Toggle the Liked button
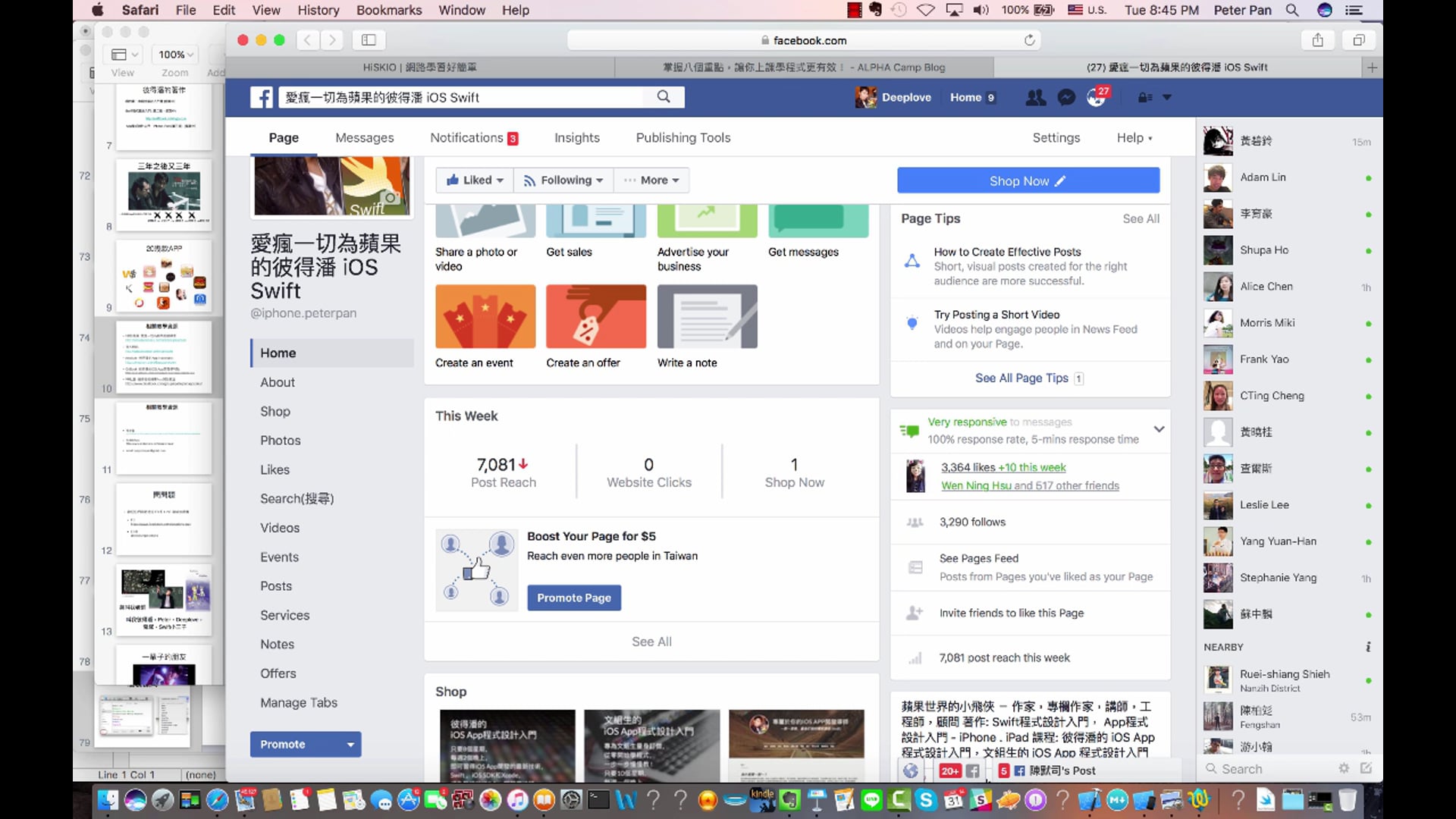This screenshot has height=819, width=1456. coord(475,180)
